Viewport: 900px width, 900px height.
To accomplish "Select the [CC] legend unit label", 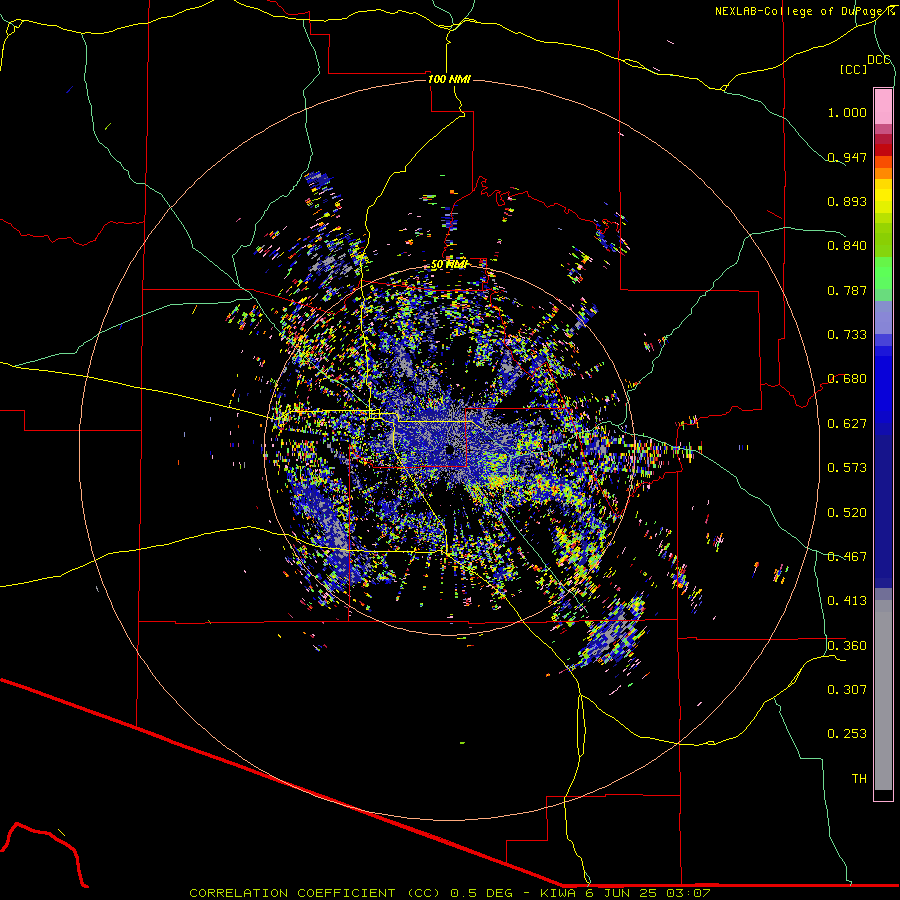I will tap(854, 69).
